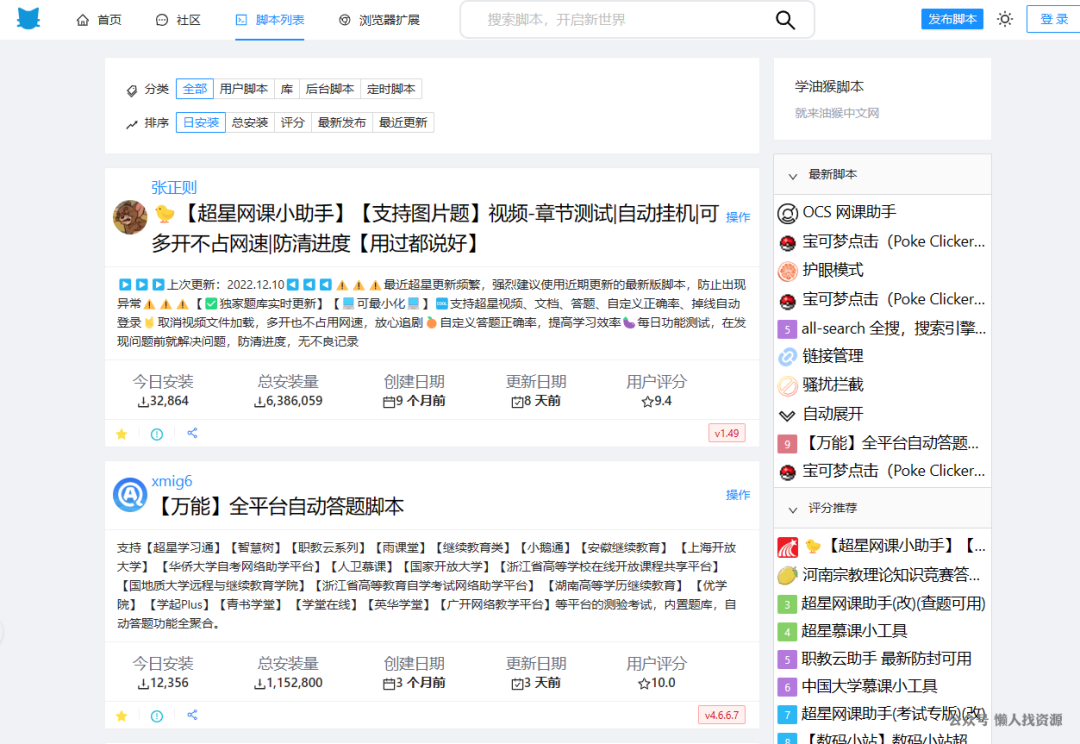Click star favorite icon on v1.49 card

pos(122,434)
